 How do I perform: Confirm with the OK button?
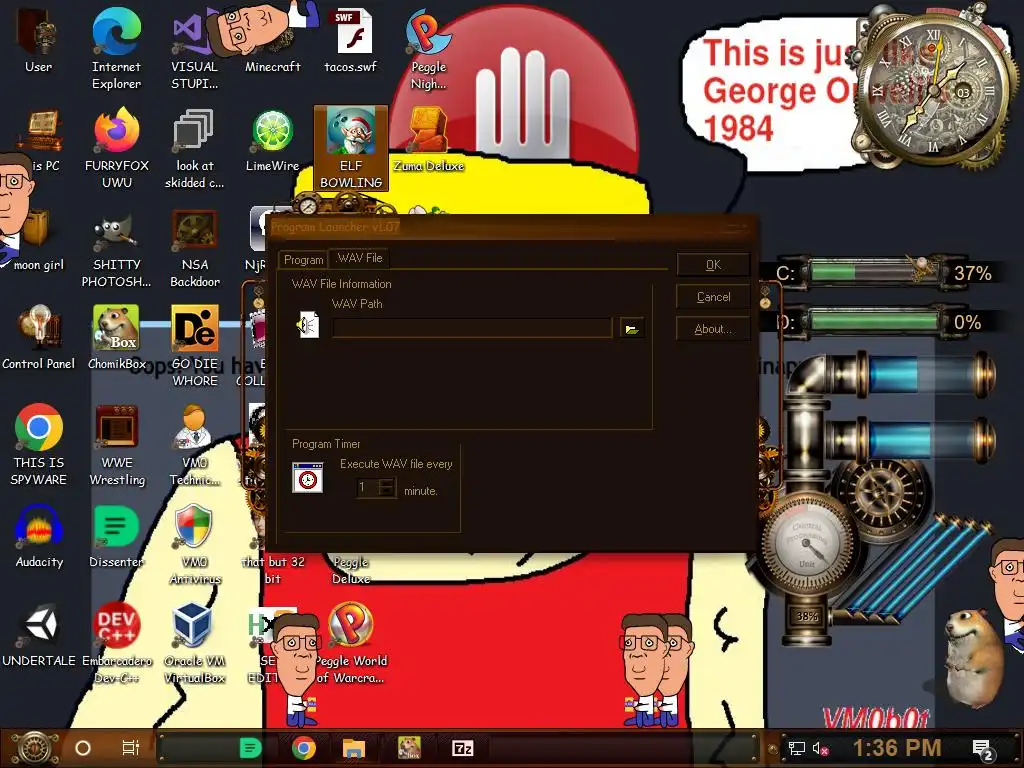coord(713,264)
